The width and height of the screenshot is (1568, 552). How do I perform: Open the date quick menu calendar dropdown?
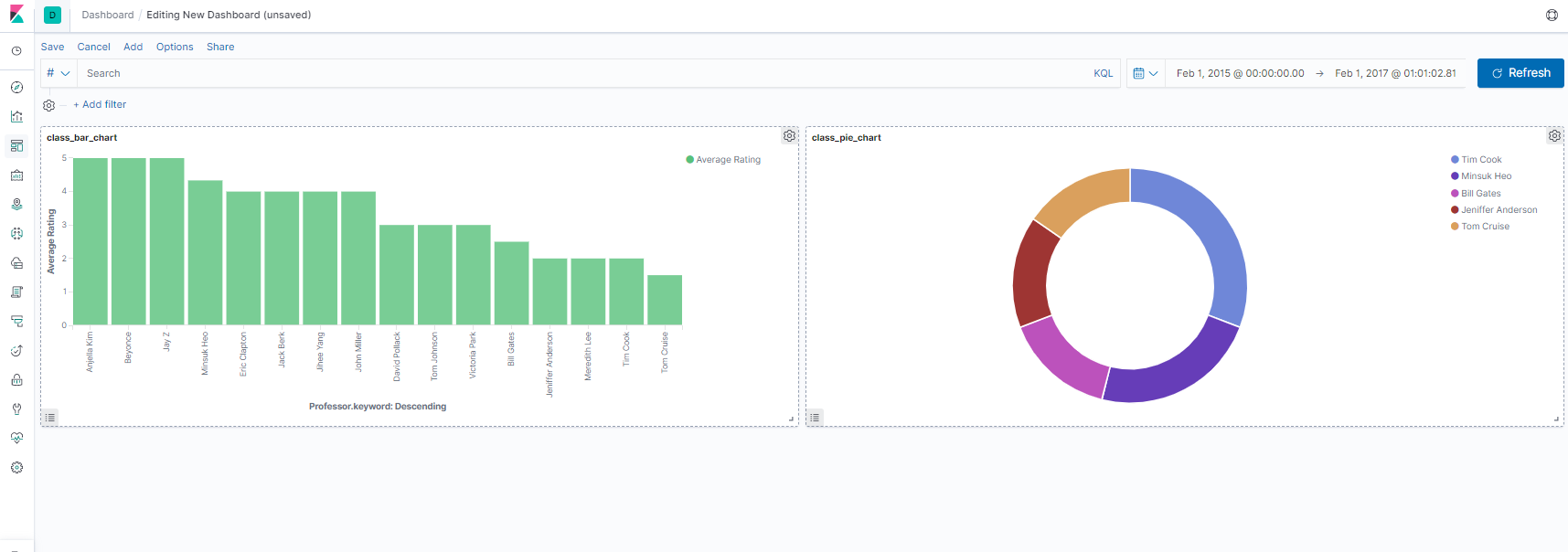pyautogui.click(x=1146, y=73)
